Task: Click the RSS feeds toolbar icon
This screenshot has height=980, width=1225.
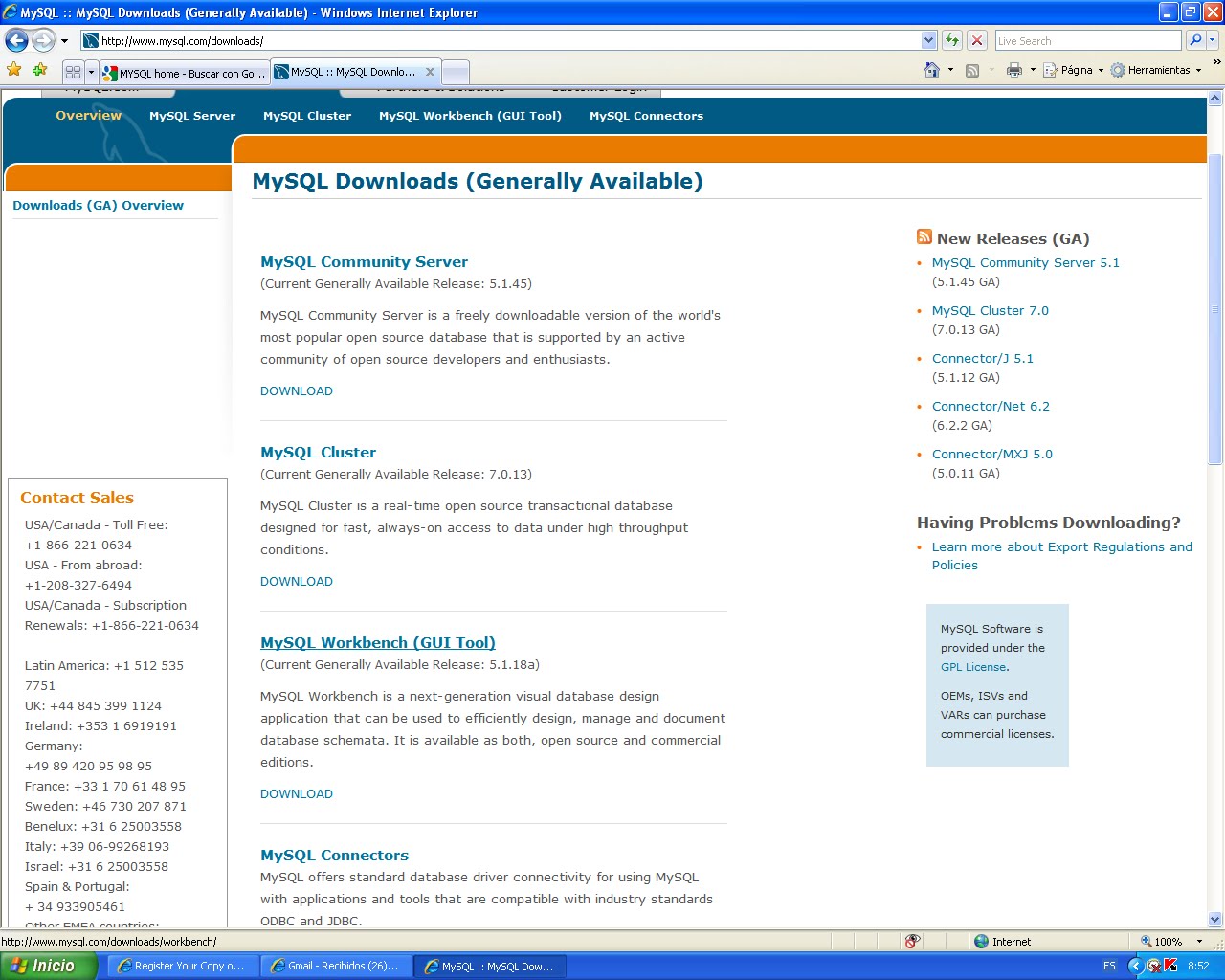Action: coord(972,70)
